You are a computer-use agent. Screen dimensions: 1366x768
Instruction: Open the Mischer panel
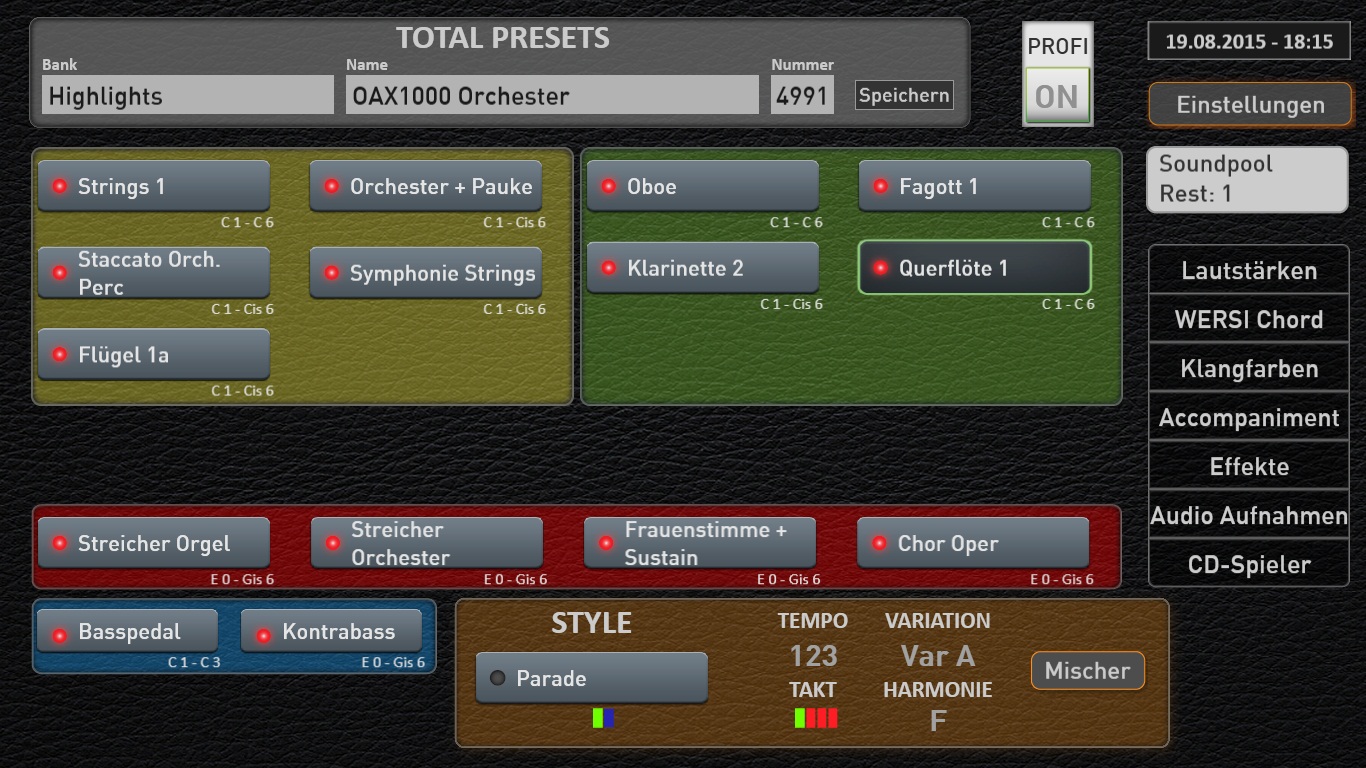pos(1087,671)
